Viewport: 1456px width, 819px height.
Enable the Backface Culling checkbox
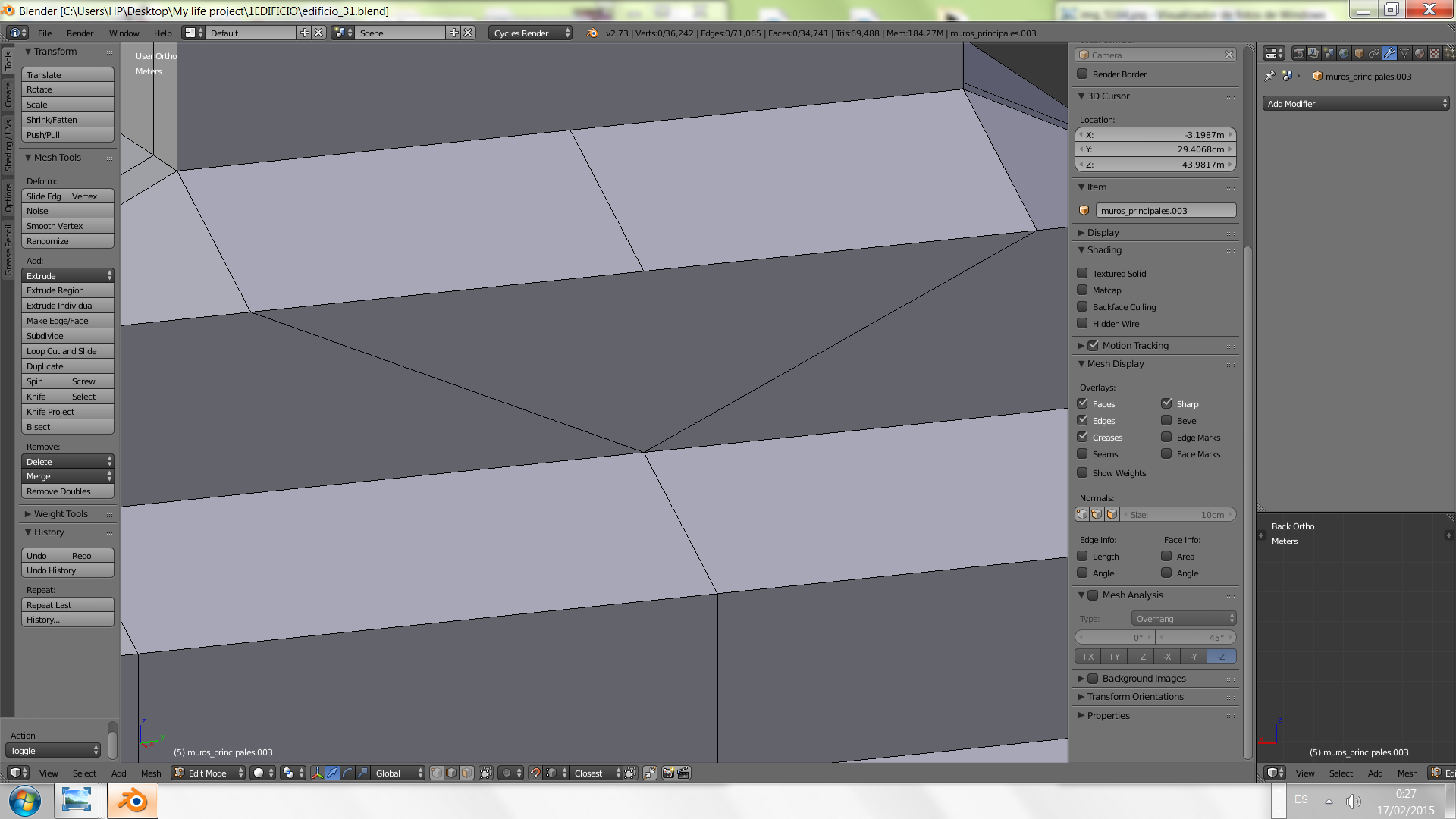(x=1082, y=307)
